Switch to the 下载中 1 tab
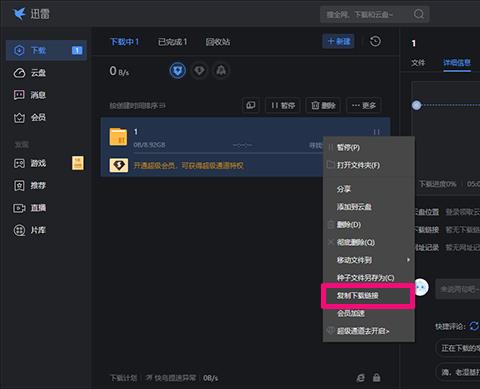 [x=124, y=42]
